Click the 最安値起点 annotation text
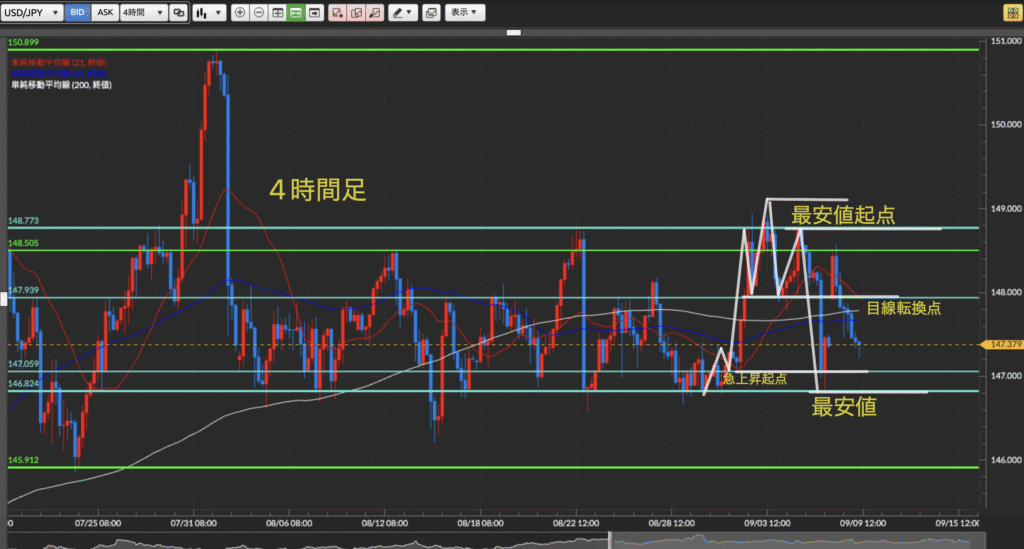Screen dimensions: 1024x549 pos(843,215)
